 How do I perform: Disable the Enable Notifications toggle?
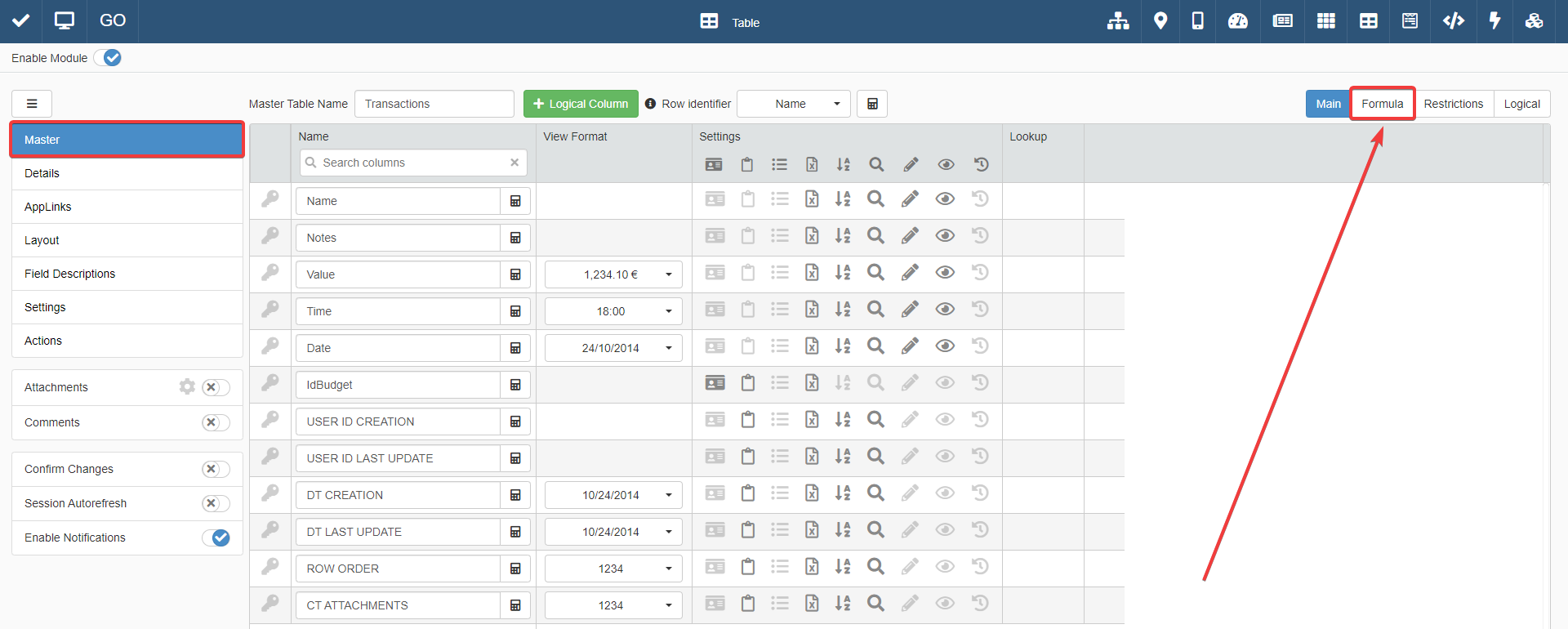pyautogui.click(x=216, y=538)
